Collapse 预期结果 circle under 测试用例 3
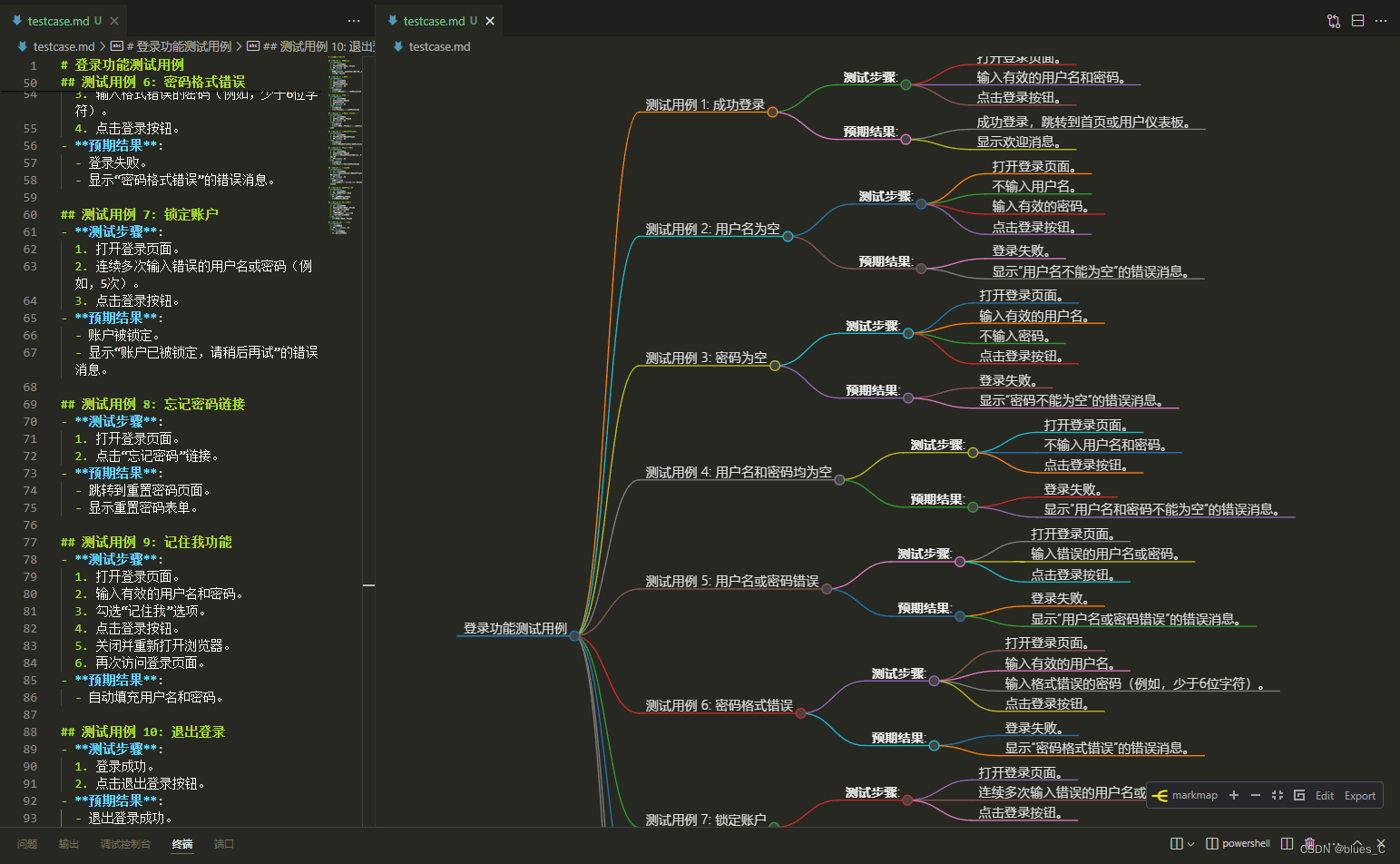1400x864 pixels. click(x=908, y=398)
